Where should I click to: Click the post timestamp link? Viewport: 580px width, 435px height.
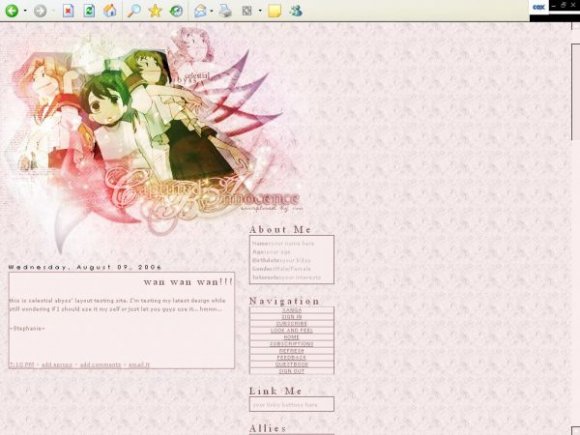(x=21, y=365)
